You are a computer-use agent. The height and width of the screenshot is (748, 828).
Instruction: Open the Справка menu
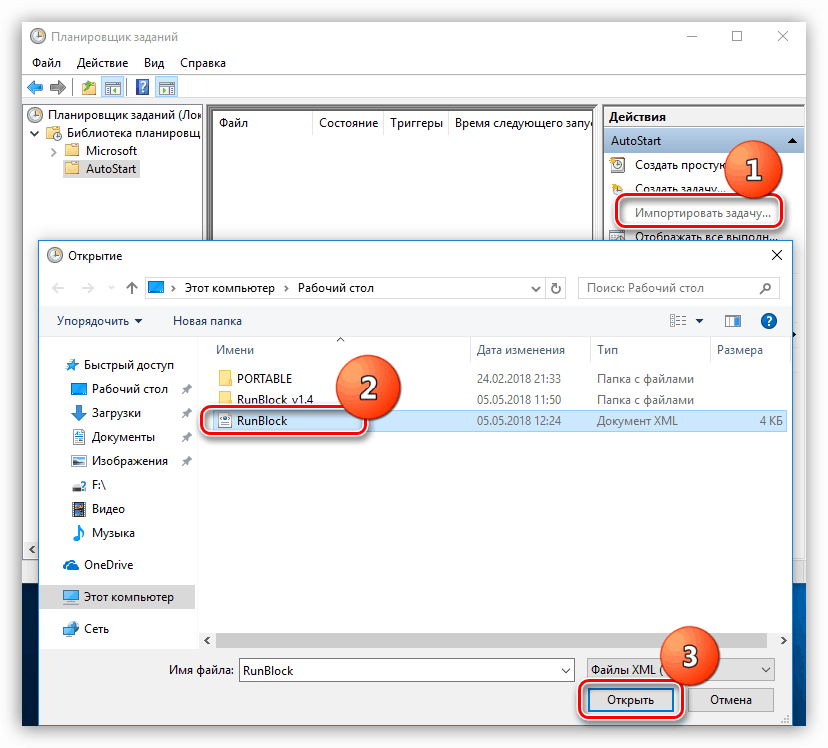203,63
